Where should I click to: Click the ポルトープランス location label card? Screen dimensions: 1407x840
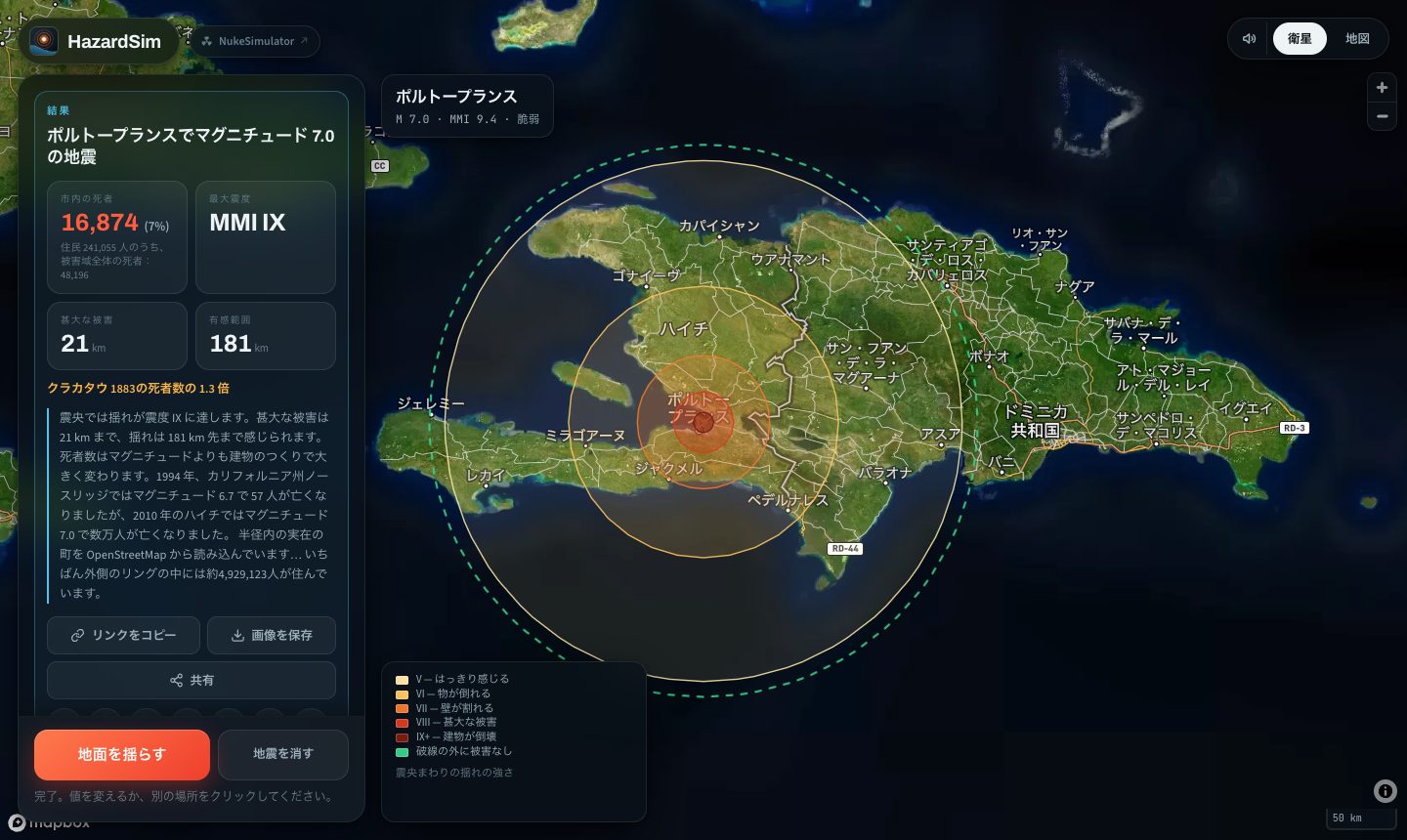click(x=467, y=105)
